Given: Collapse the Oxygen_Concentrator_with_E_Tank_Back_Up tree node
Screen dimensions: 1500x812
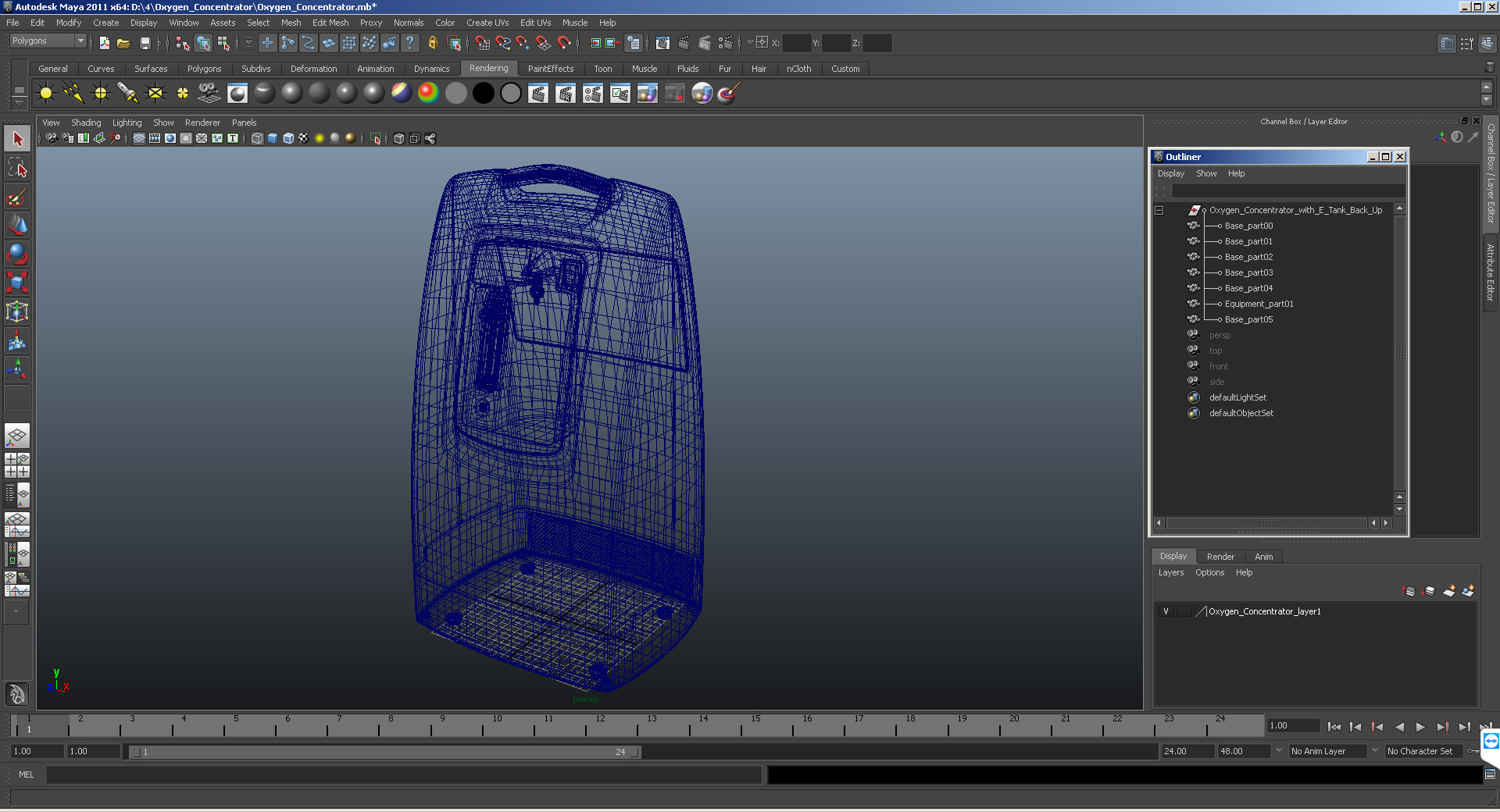Looking at the screenshot, I should (x=1159, y=210).
